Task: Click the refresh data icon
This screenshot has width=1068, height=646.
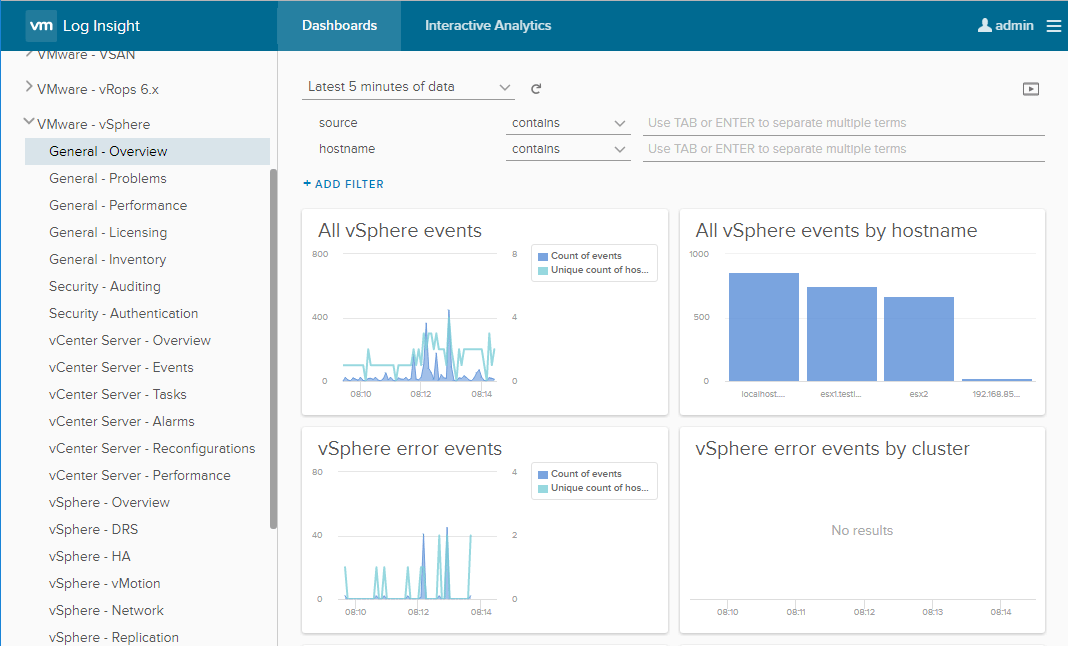Action: [536, 88]
